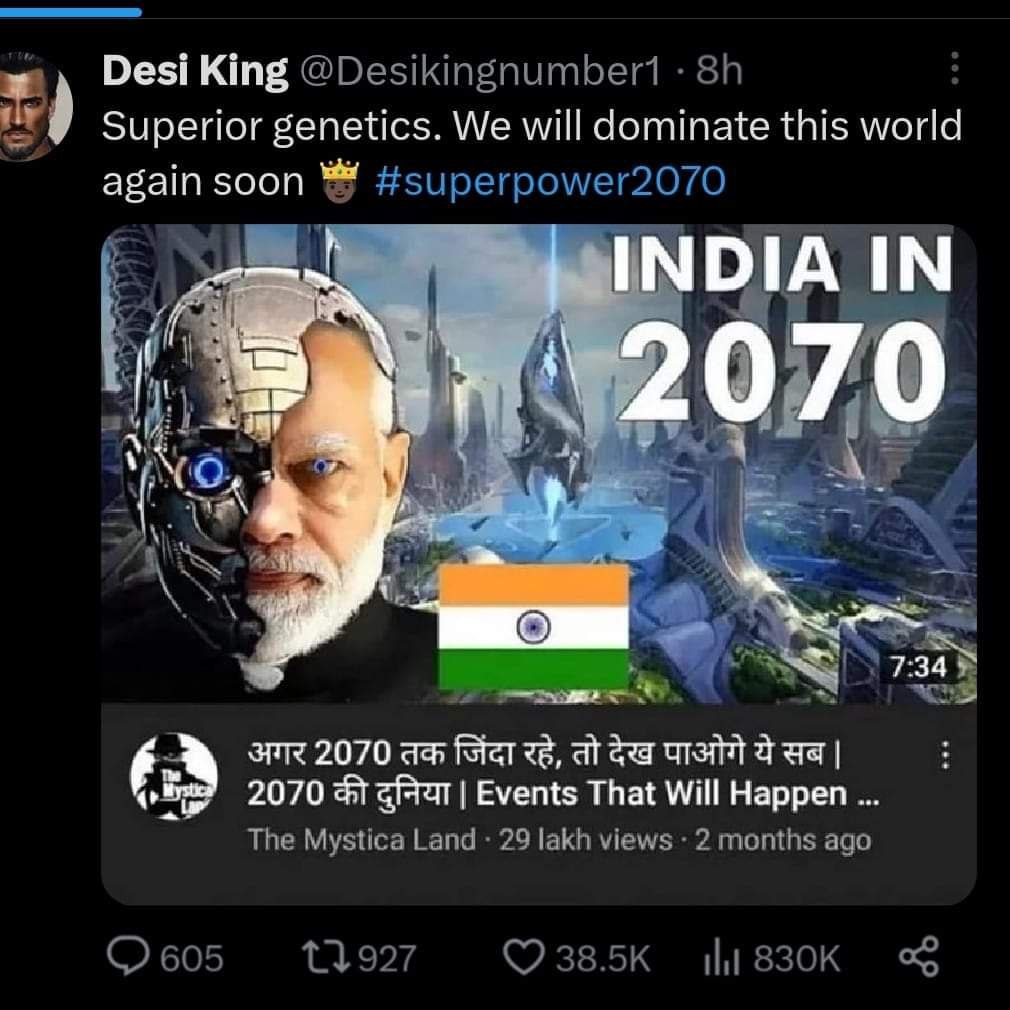Image resolution: width=1010 pixels, height=1010 pixels.
Task: Open the tweet's three-dot more options menu
Action: (x=954, y=70)
